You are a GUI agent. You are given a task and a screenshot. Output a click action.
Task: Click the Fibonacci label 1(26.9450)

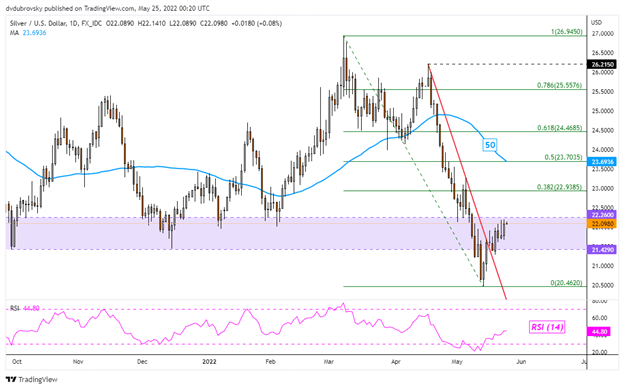(566, 31)
